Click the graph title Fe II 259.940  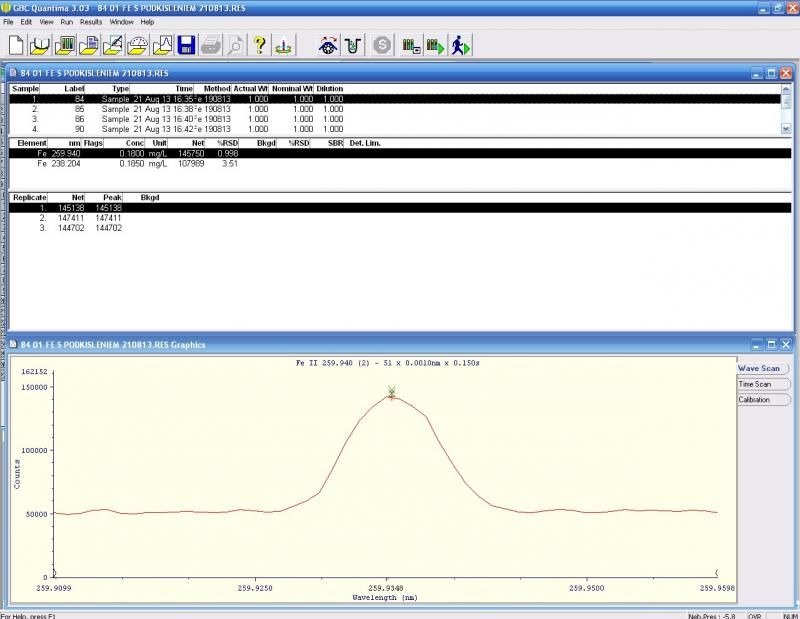click(x=388, y=363)
